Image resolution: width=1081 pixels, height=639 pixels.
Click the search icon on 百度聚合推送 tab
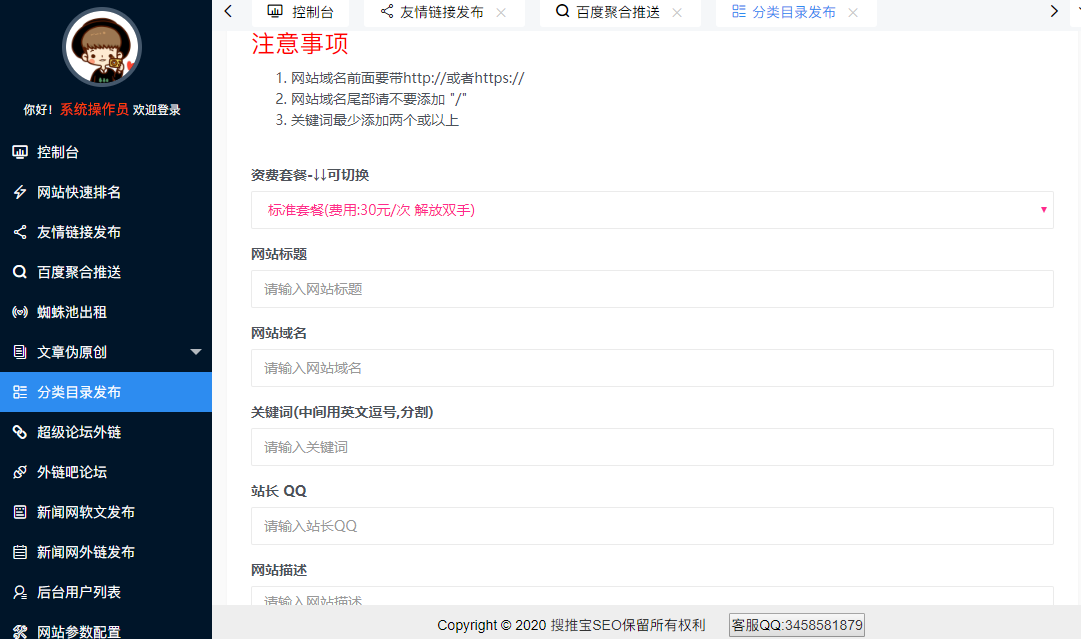pos(563,11)
